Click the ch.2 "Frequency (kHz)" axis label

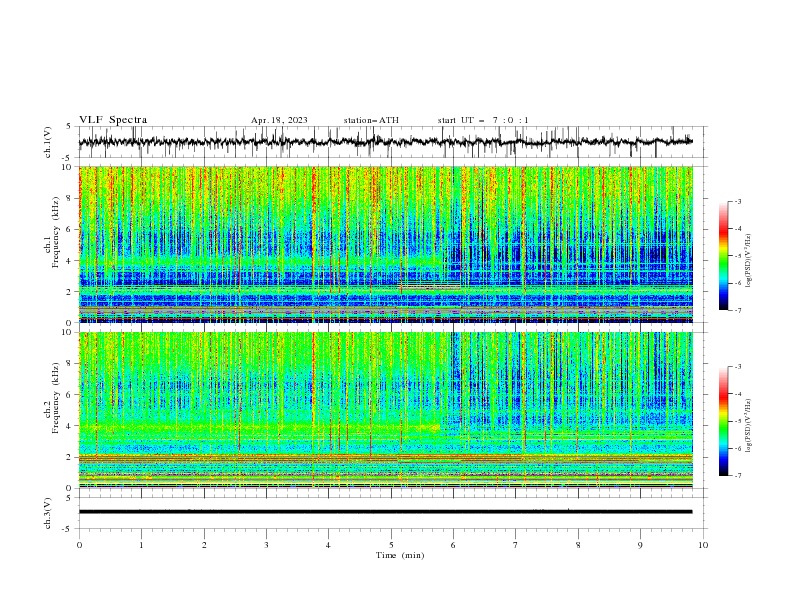56,397
